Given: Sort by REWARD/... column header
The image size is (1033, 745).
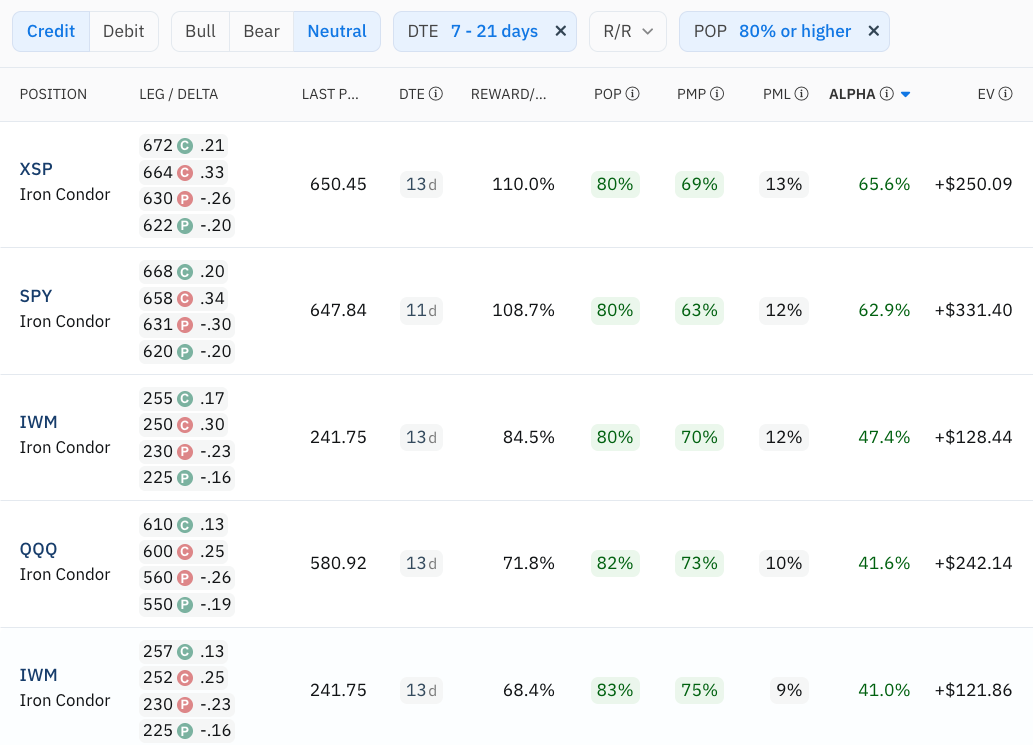Looking at the screenshot, I should click(x=509, y=94).
